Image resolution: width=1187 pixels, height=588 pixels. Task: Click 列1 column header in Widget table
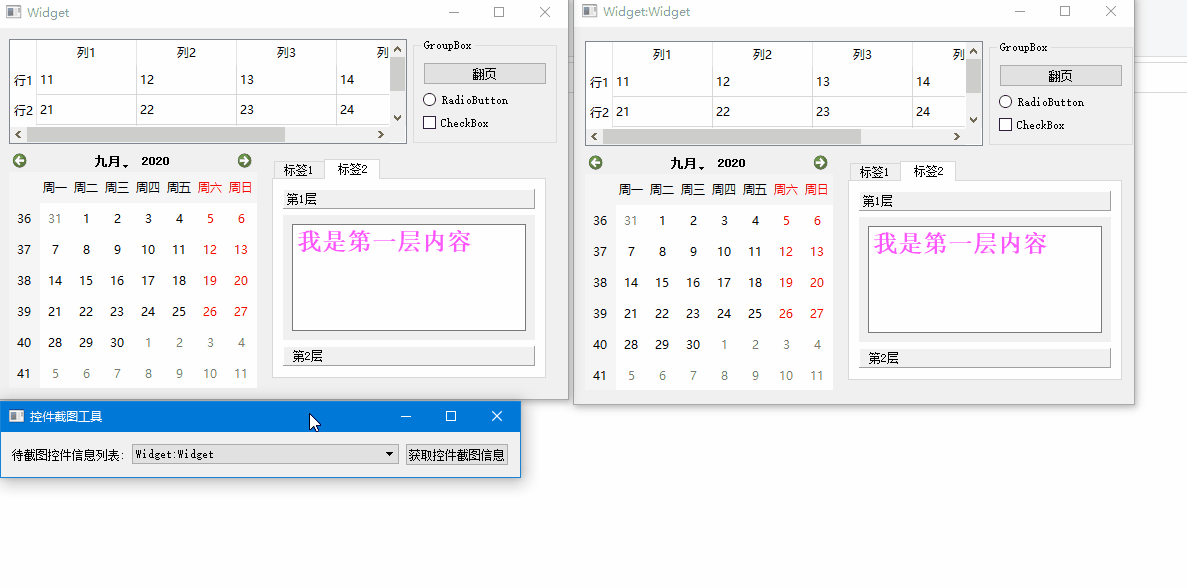point(86,52)
